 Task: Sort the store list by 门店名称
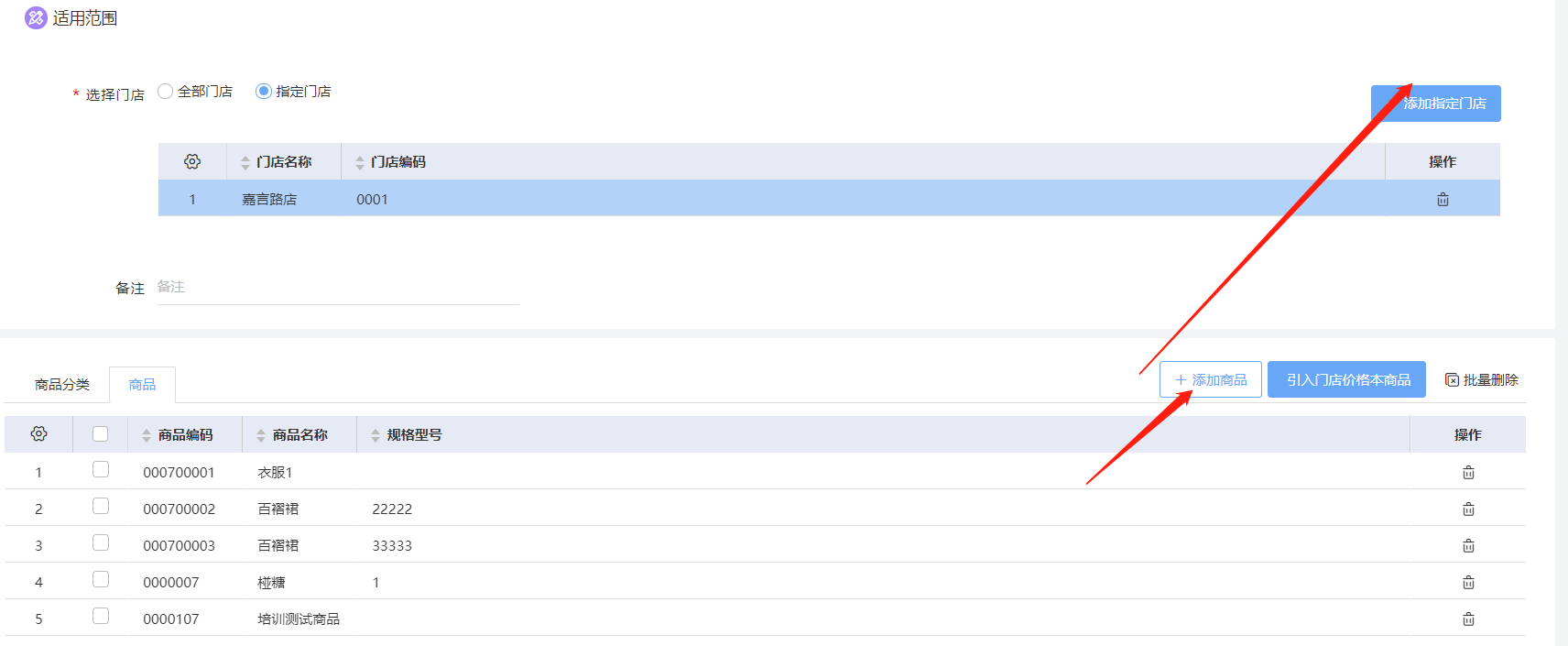pyautogui.click(x=245, y=162)
